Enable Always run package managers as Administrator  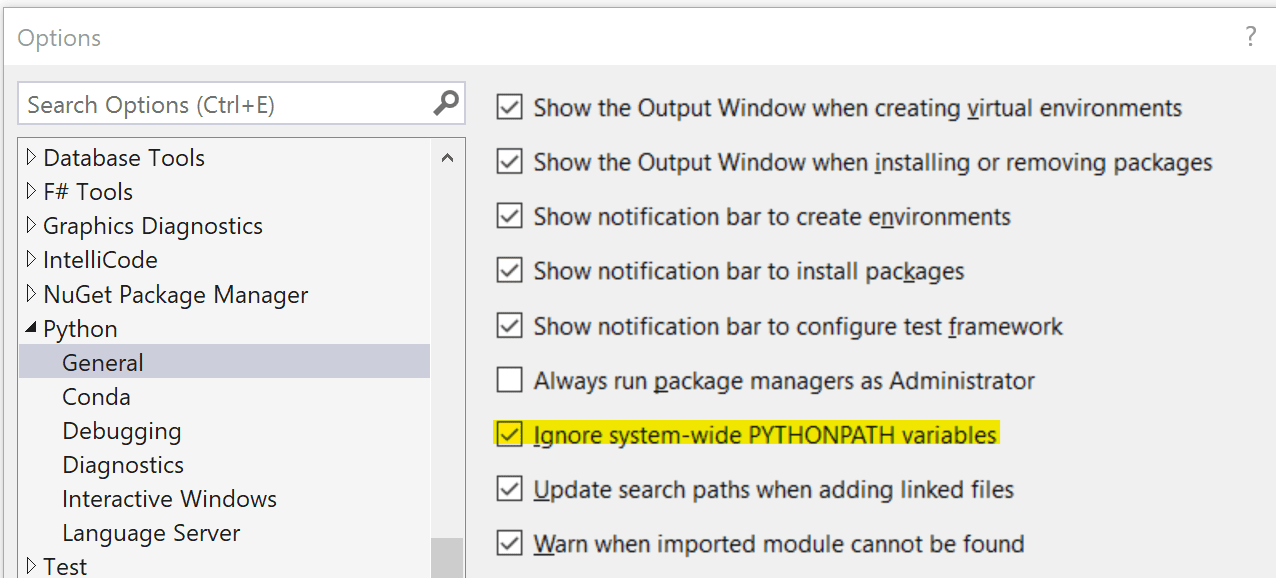(509, 379)
